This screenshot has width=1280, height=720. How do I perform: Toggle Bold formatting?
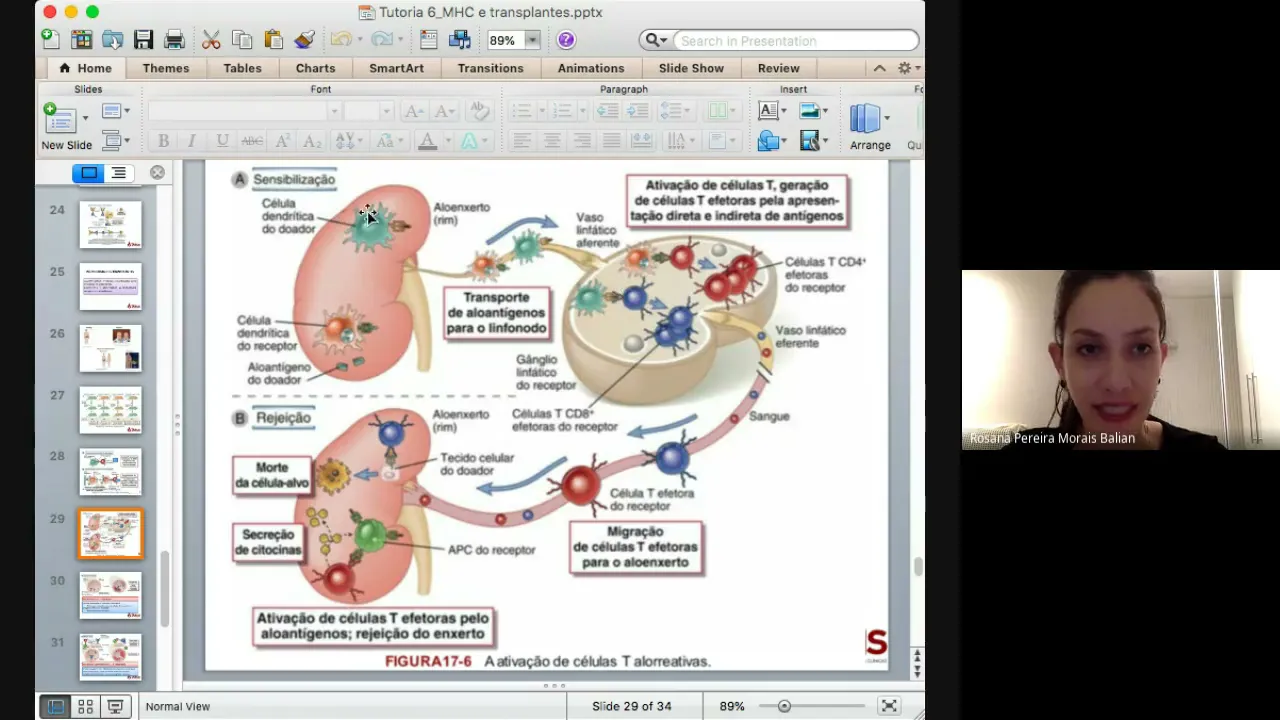(x=163, y=141)
